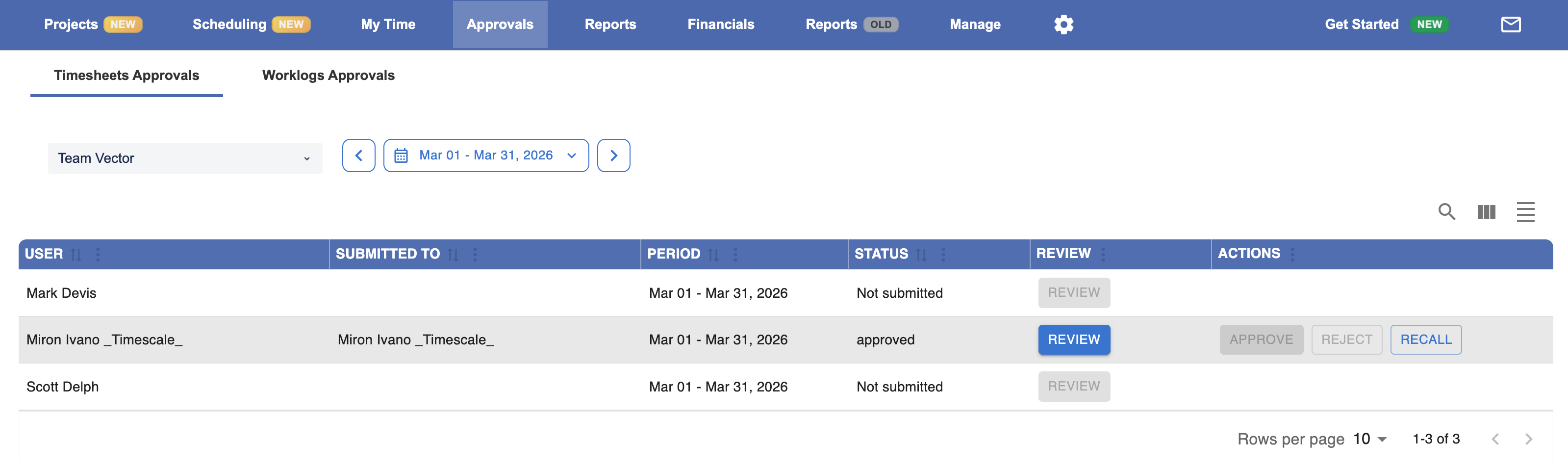
Task: Open the row density lines icon
Action: click(x=1525, y=211)
